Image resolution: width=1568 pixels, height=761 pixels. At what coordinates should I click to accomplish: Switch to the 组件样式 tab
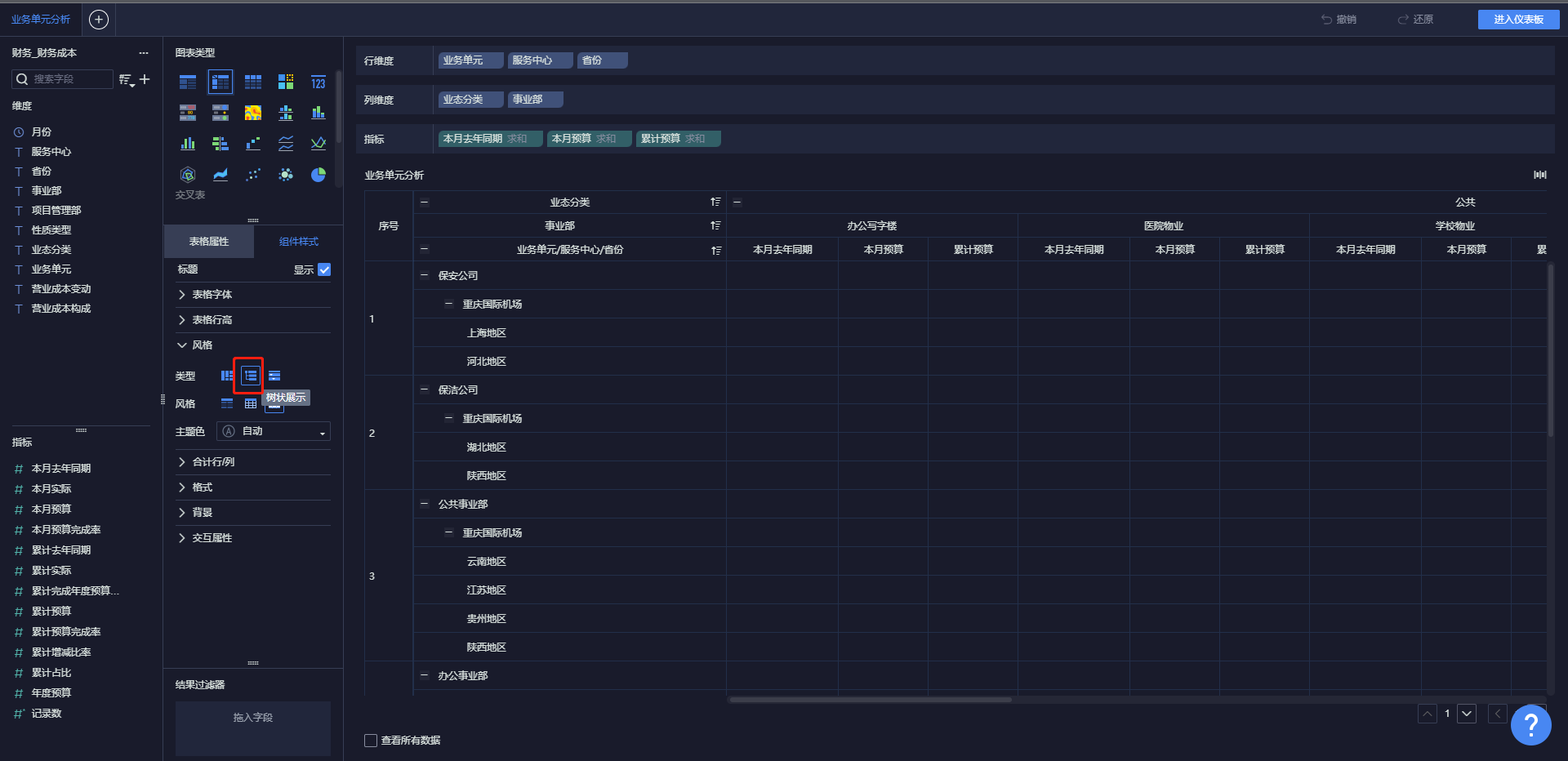(299, 242)
